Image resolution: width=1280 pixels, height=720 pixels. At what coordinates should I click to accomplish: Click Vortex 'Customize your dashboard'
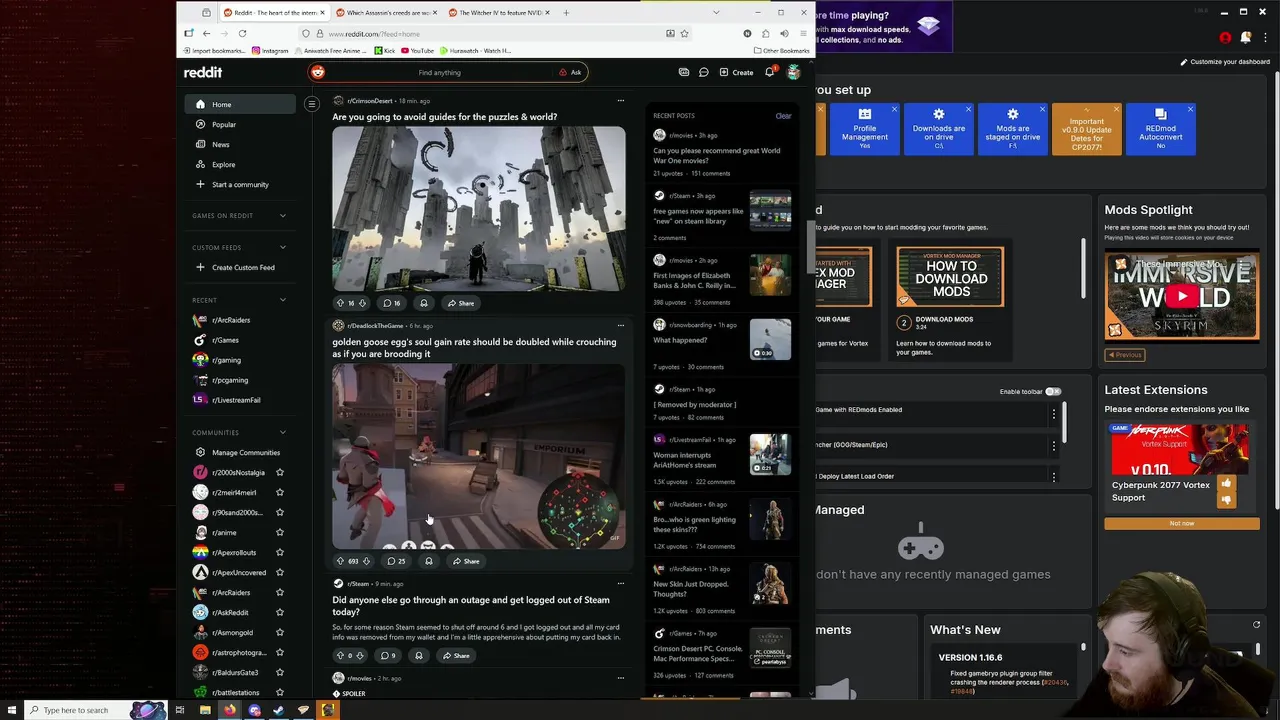pyautogui.click(x=1225, y=62)
